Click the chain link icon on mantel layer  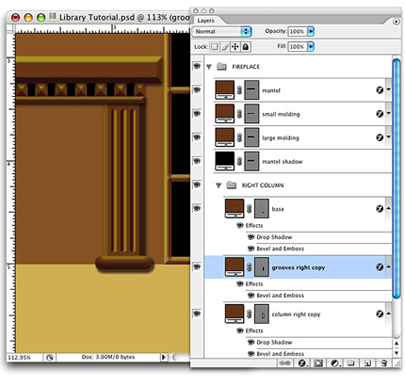239,90
